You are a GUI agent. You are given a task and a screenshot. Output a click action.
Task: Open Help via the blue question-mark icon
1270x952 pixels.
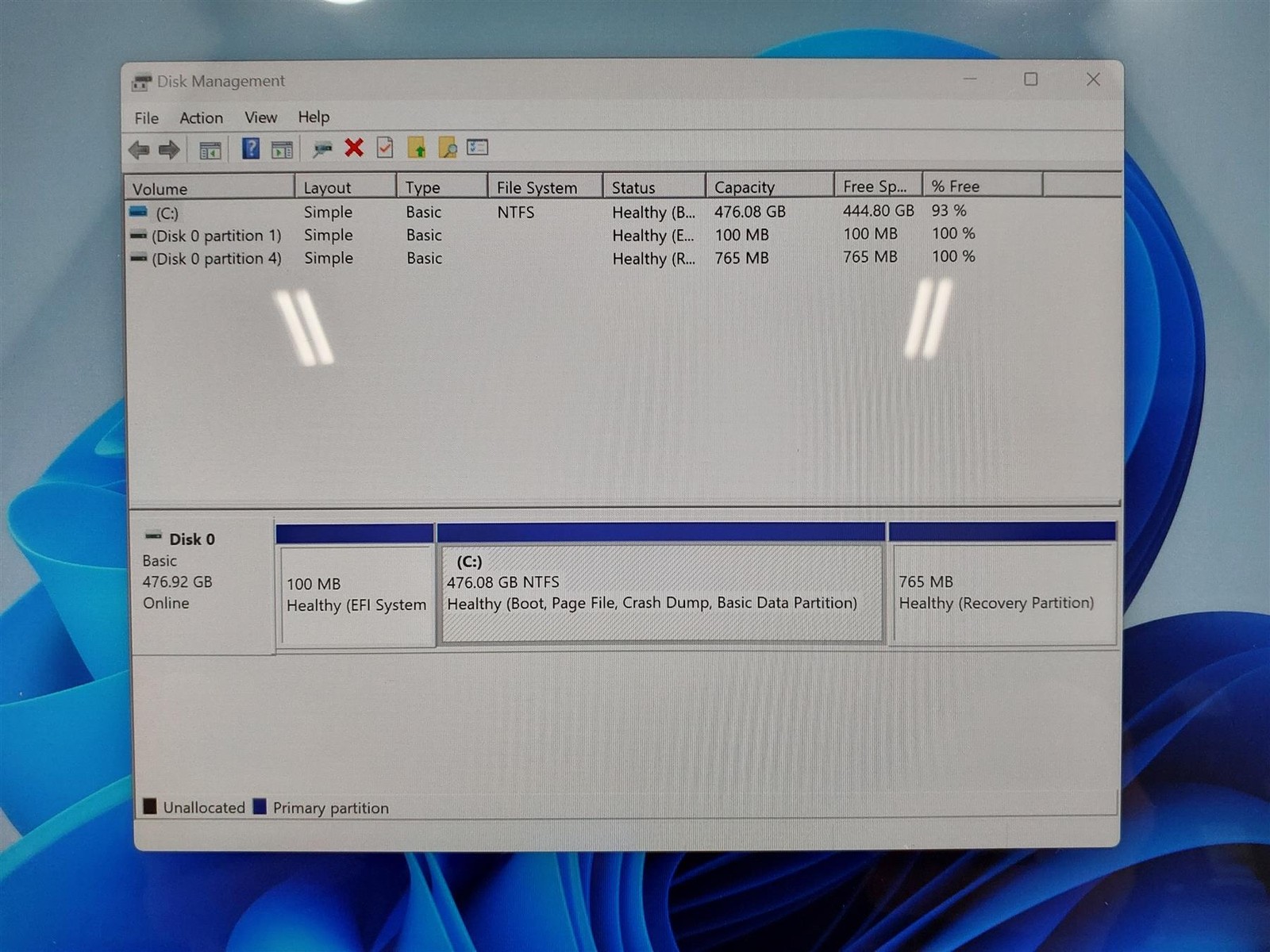(250, 148)
